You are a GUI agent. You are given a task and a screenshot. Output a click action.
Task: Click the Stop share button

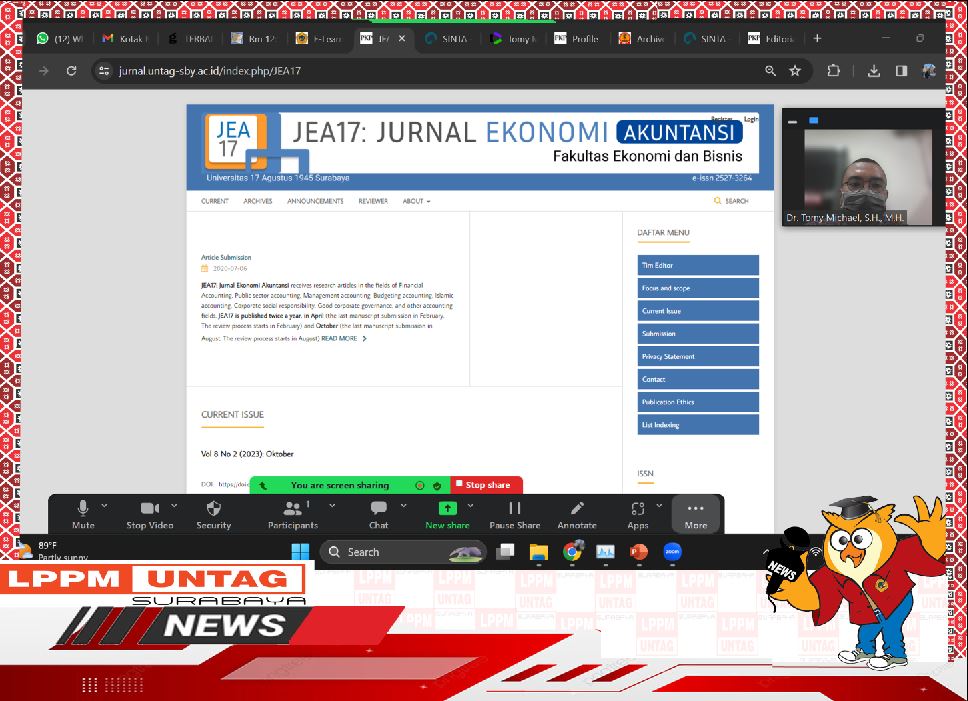(x=487, y=485)
